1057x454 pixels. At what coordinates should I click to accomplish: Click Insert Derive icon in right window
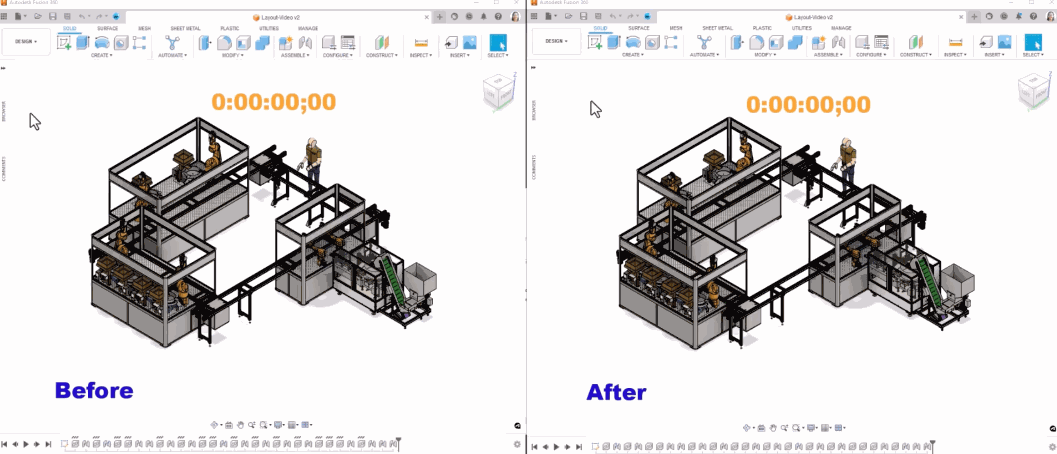point(986,42)
